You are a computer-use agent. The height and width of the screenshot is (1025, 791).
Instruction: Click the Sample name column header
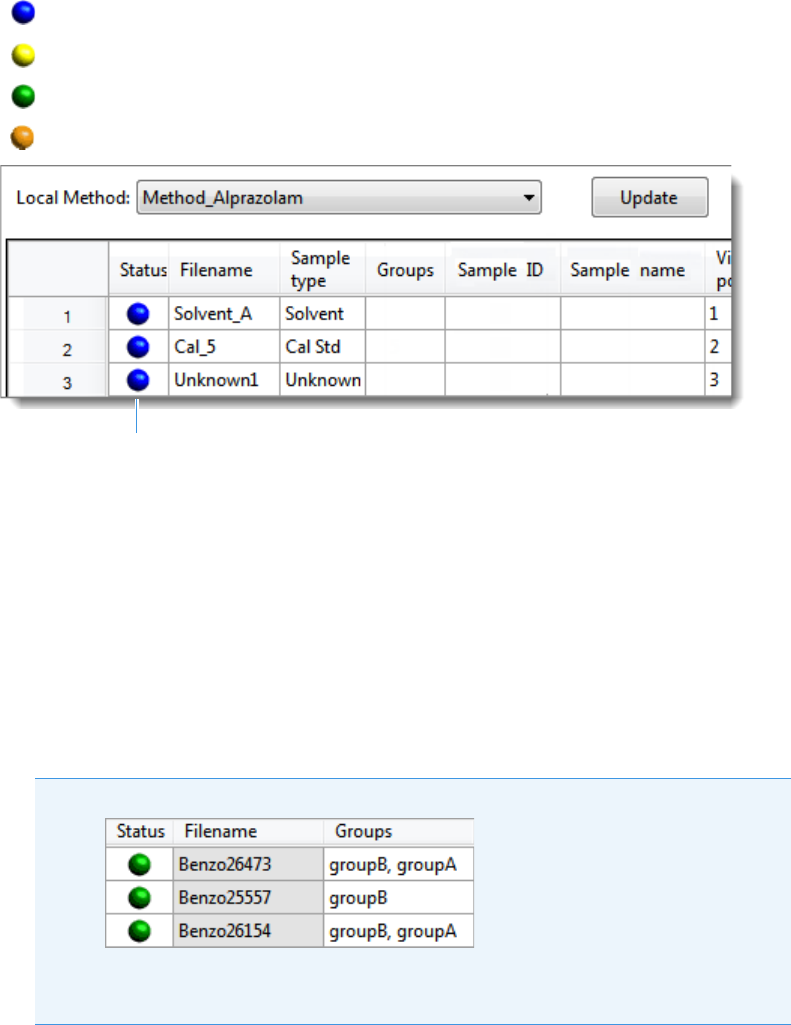(x=633, y=269)
